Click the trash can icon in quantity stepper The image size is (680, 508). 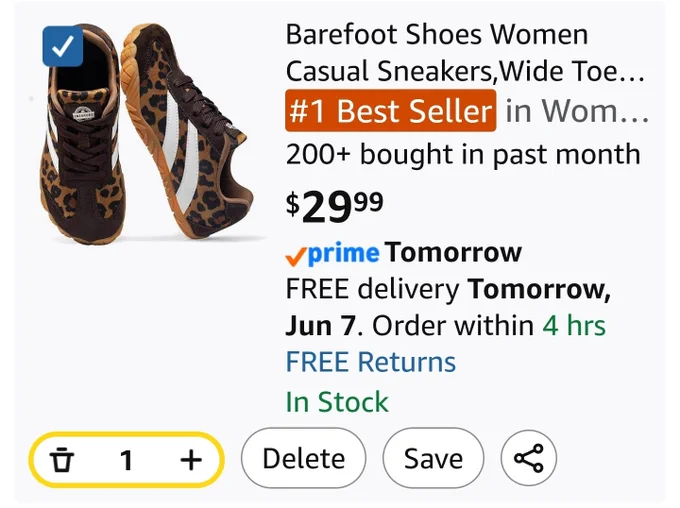tap(62, 460)
